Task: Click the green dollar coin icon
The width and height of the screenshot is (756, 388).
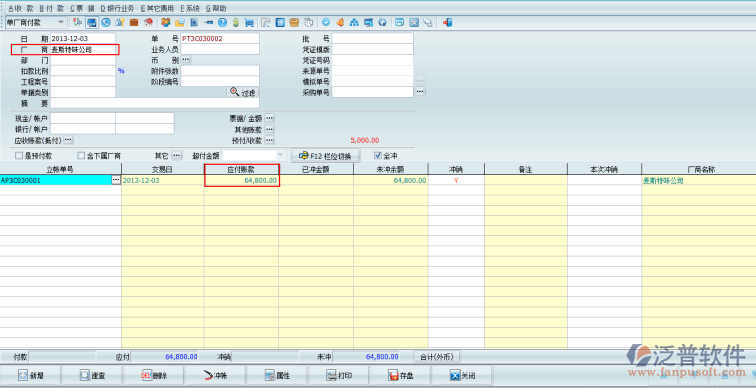Action: pos(236,22)
